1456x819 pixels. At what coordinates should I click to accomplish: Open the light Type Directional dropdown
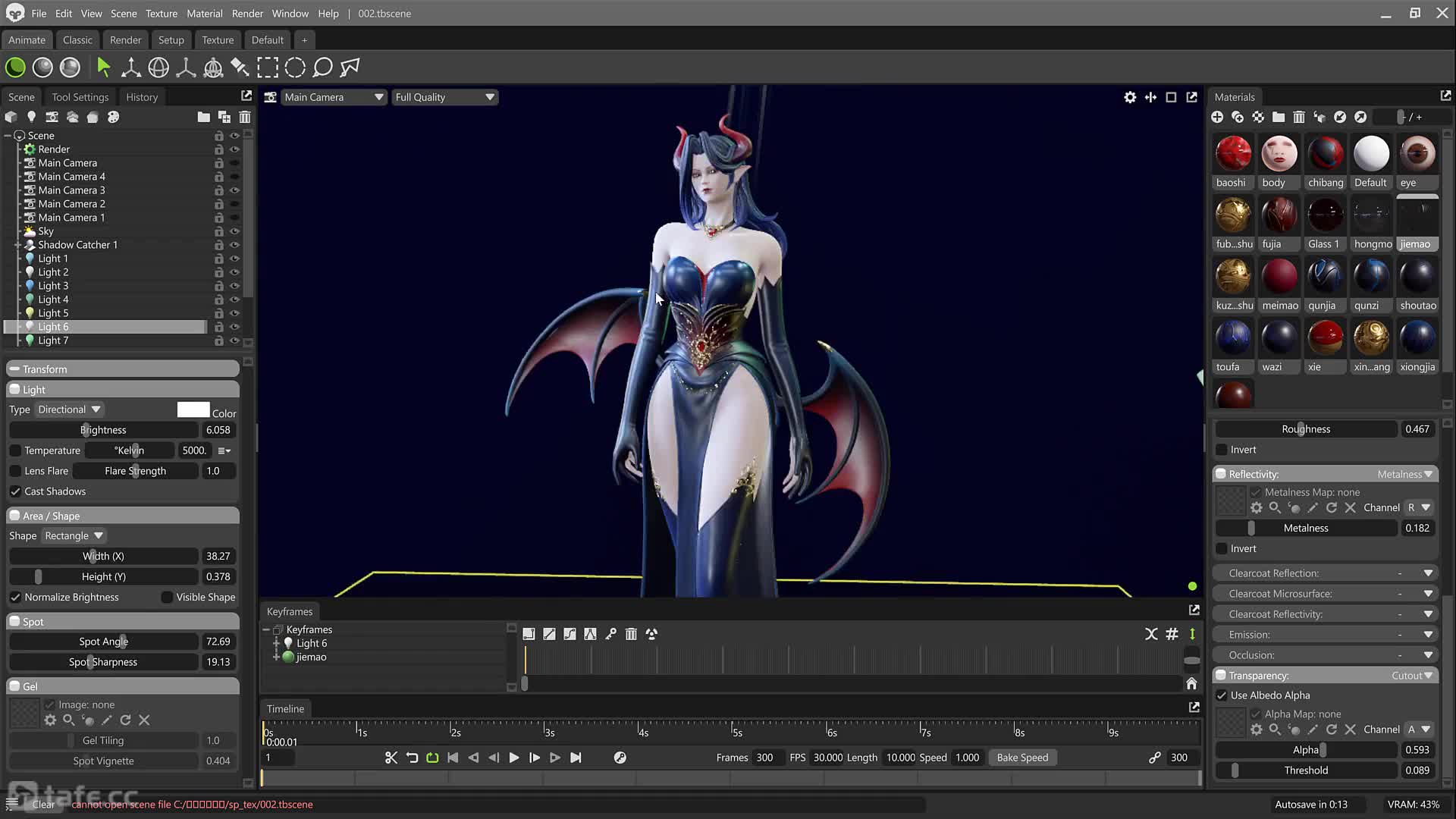tap(69, 409)
